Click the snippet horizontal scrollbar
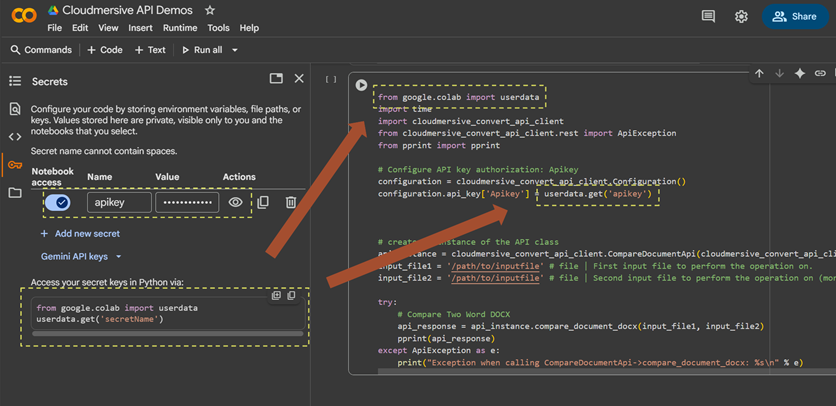 pyautogui.click(x=167, y=333)
